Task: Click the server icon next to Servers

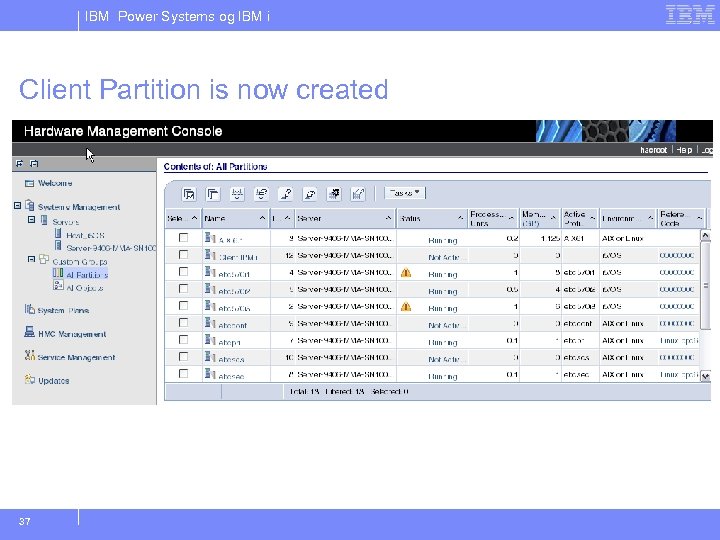Action: [x=44, y=220]
